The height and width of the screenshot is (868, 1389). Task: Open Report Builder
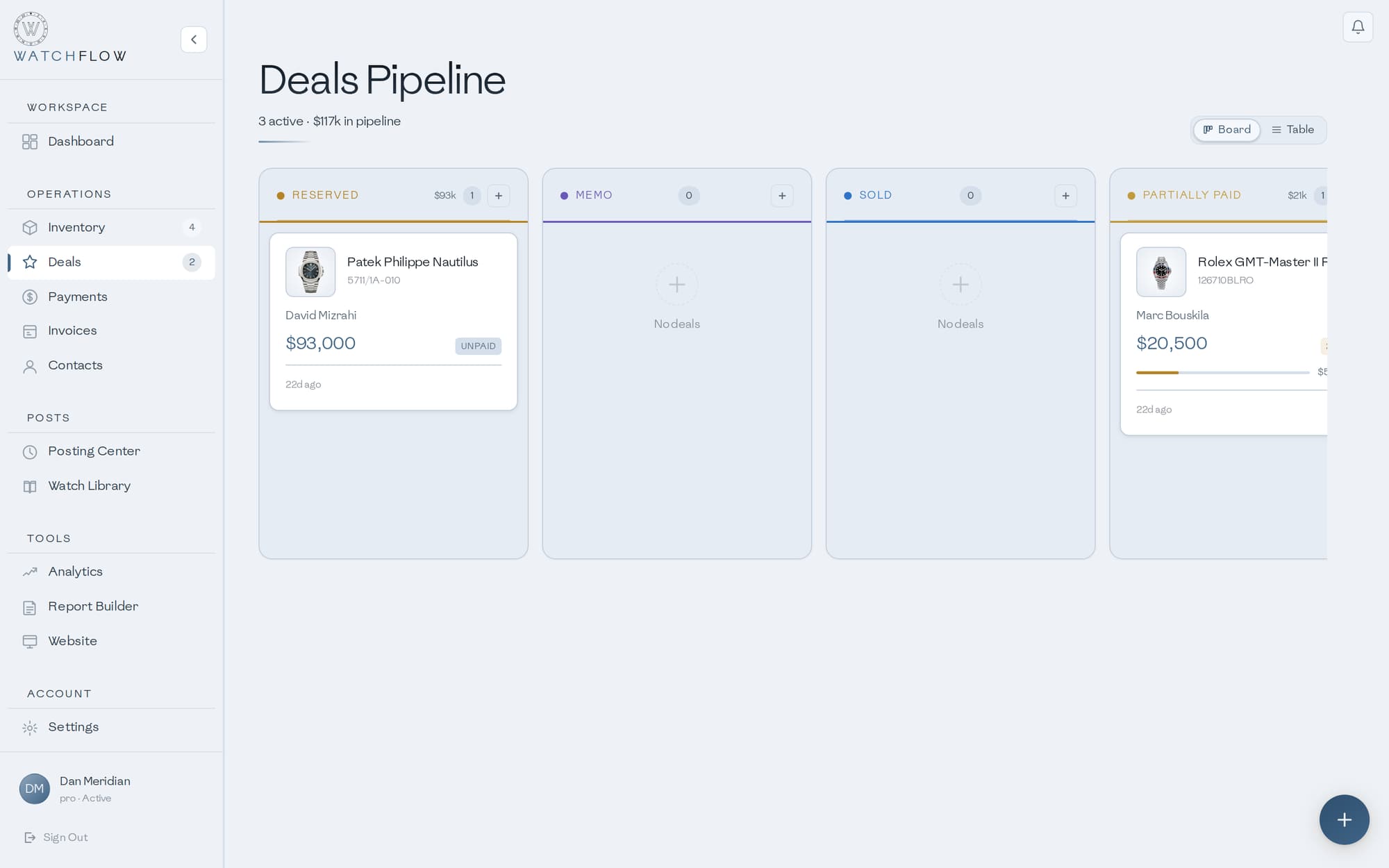[111, 607]
